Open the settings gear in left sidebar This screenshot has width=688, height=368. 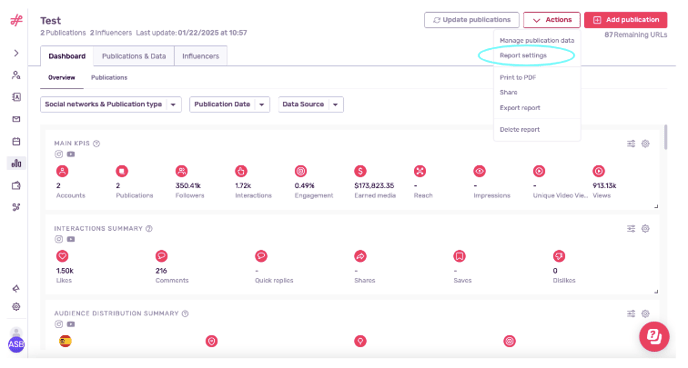16,307
